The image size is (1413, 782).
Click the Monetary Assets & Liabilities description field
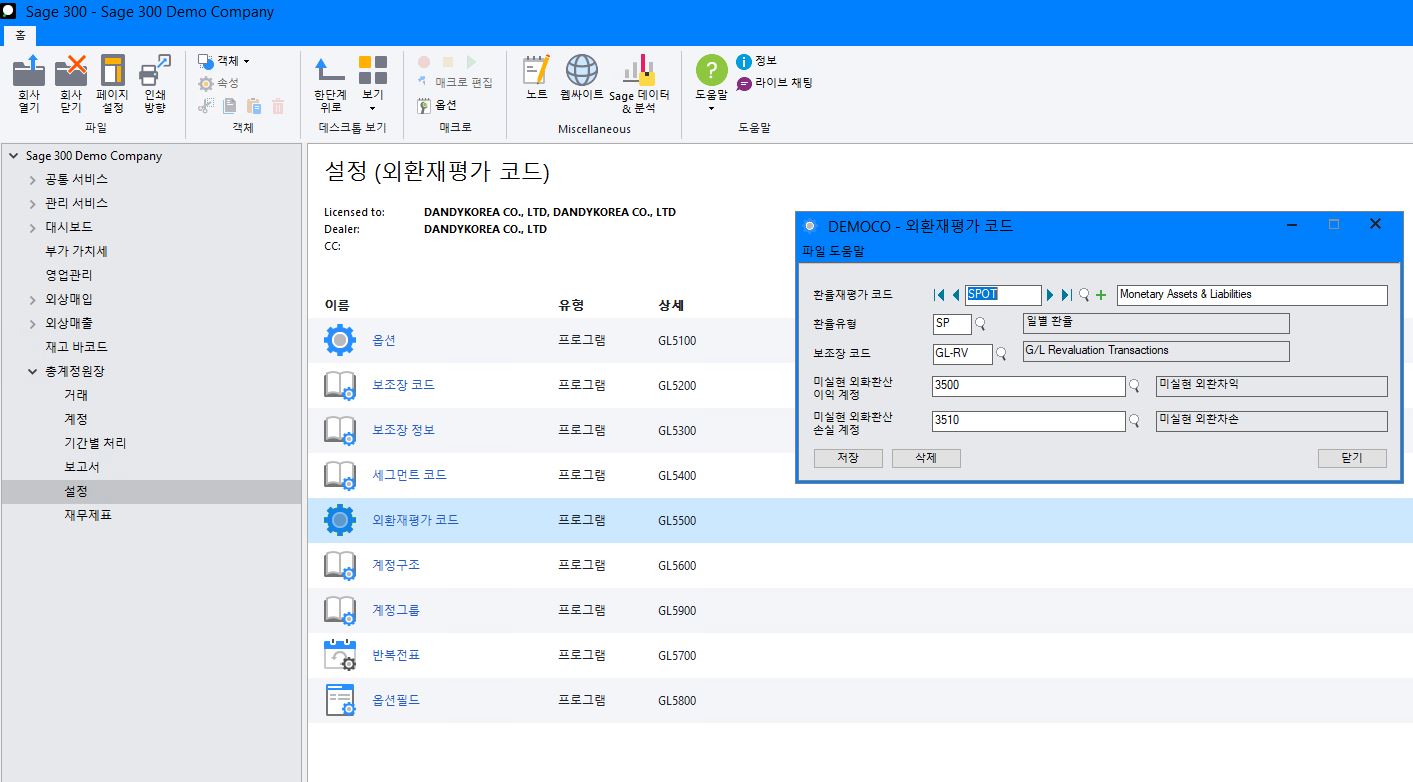click(1252, 295)
